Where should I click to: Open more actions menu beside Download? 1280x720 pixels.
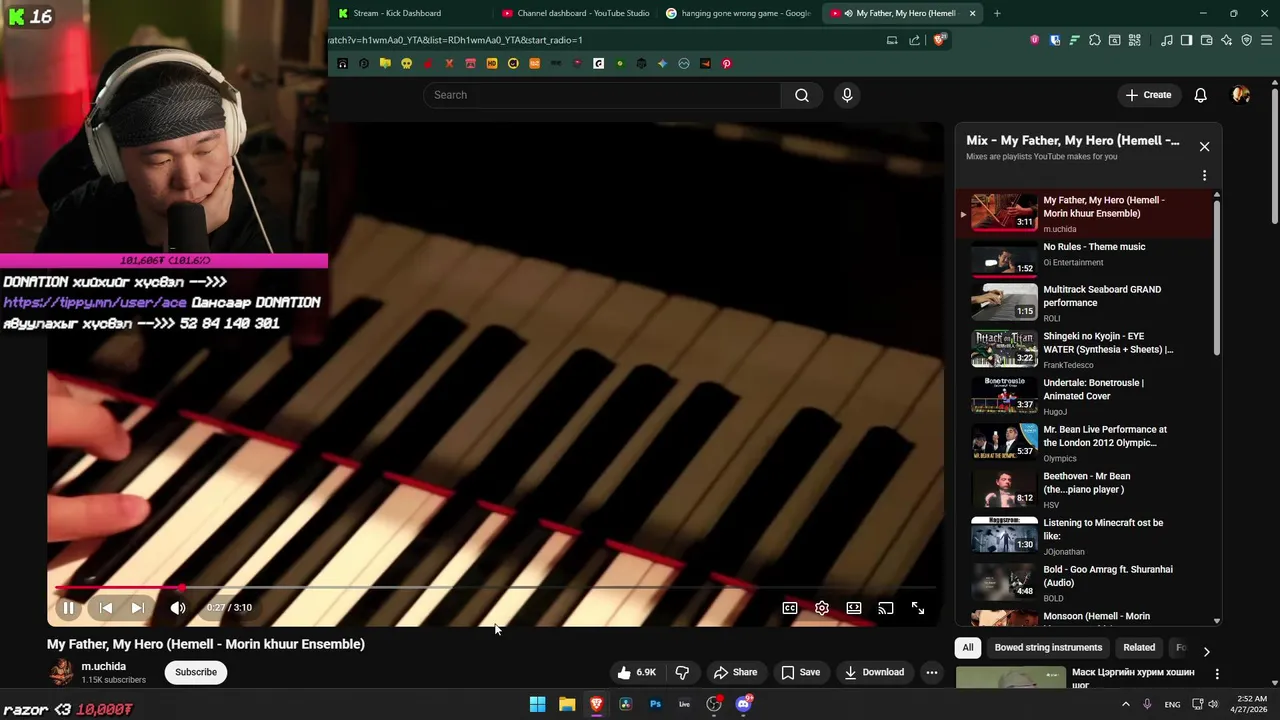click(932, 672)
